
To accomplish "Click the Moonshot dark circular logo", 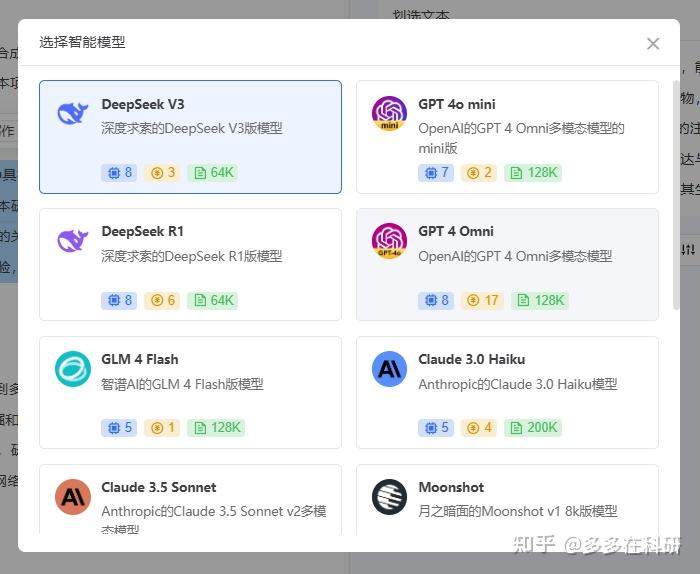I will pos(389,496).
